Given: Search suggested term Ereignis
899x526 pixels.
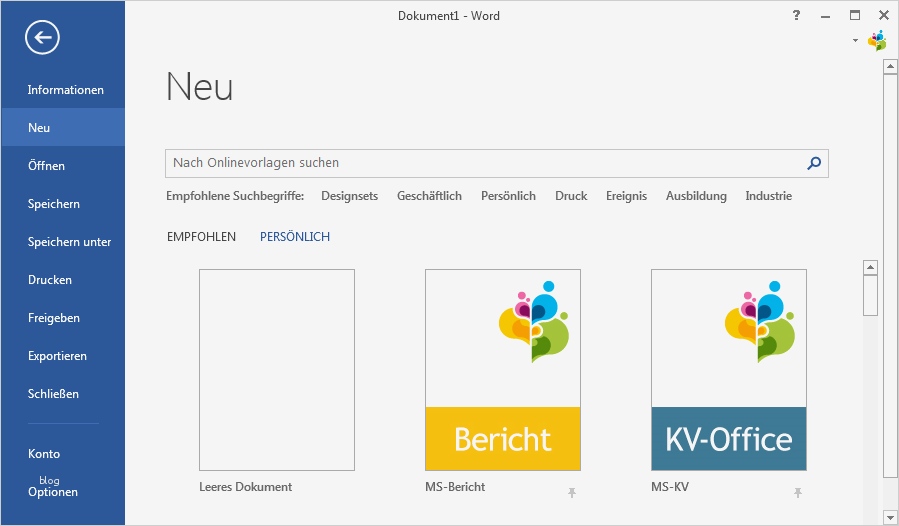Looking at the screenshot, I should tap(626, 196).
